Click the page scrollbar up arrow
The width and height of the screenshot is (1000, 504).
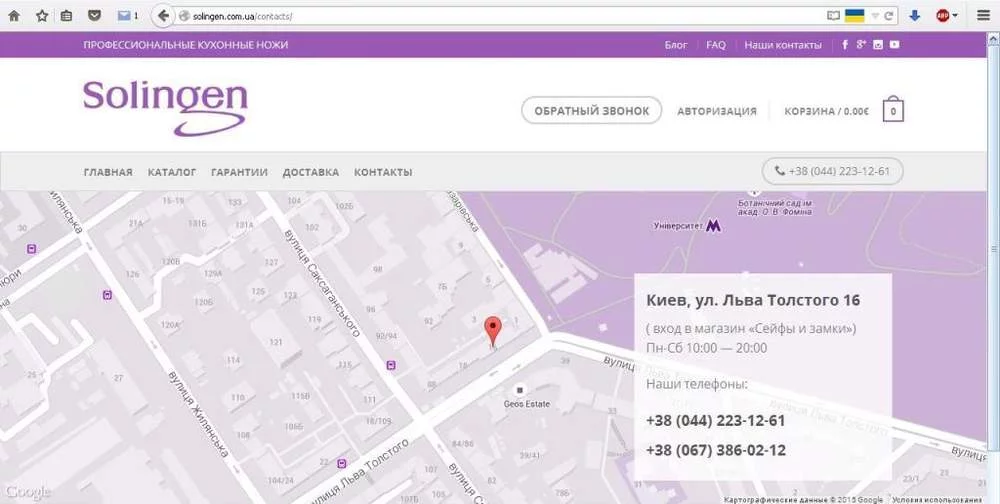(x=993, y=39)
